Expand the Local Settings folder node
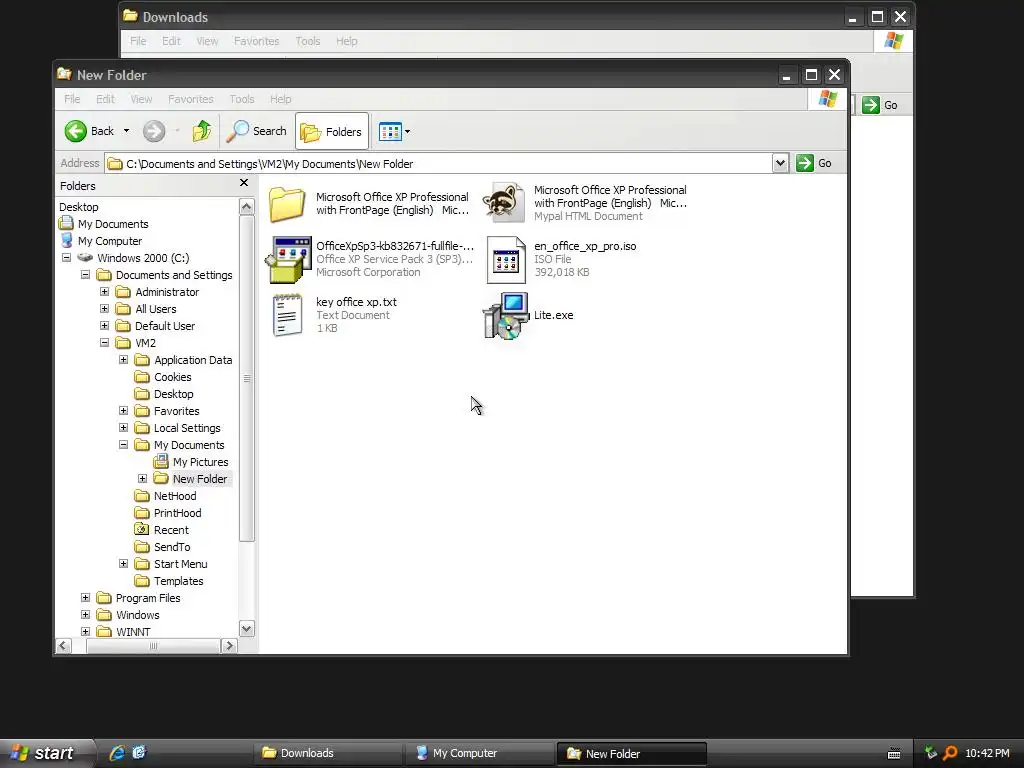 (123, 428)
